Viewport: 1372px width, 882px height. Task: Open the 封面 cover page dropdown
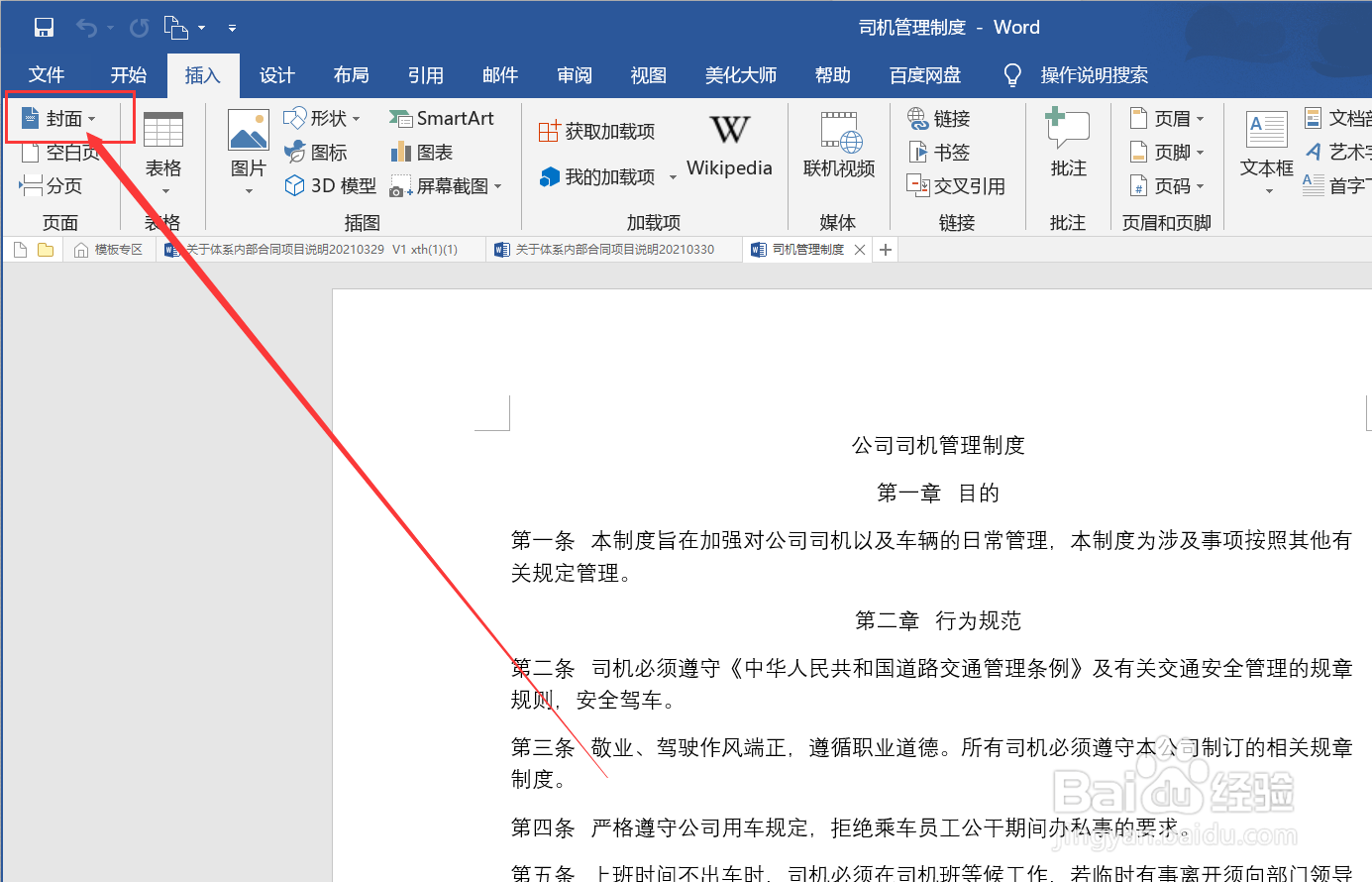coord(65,117)
